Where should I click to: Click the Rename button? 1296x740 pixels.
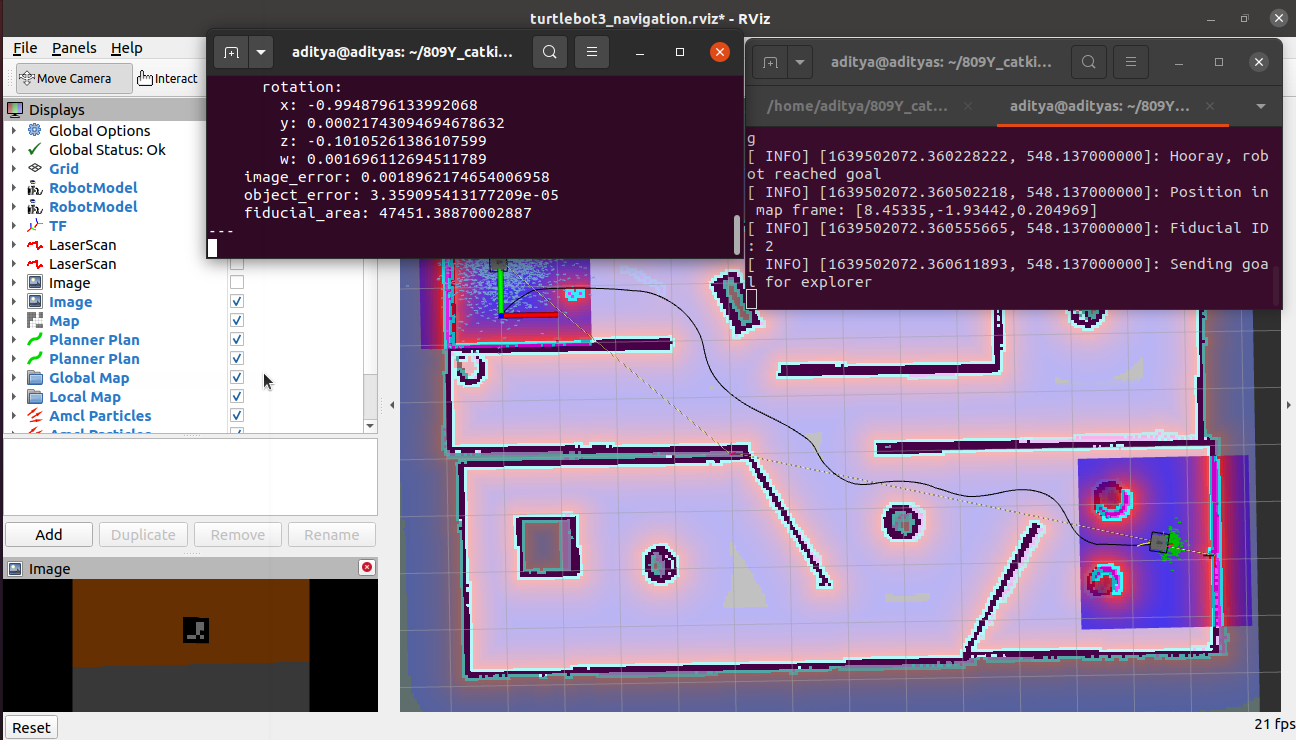tap(331, 535)
